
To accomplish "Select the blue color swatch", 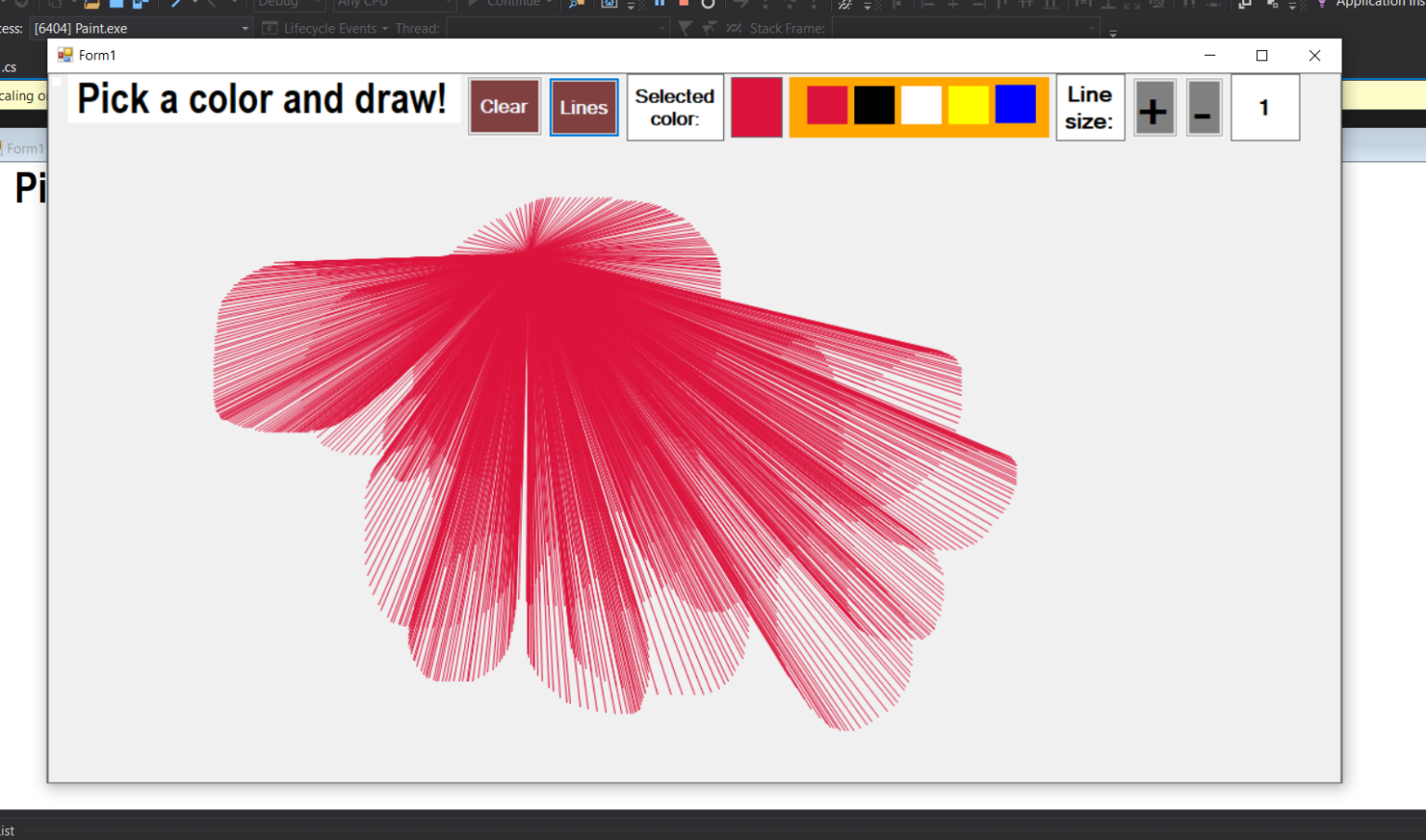I will click(1016, 105).
